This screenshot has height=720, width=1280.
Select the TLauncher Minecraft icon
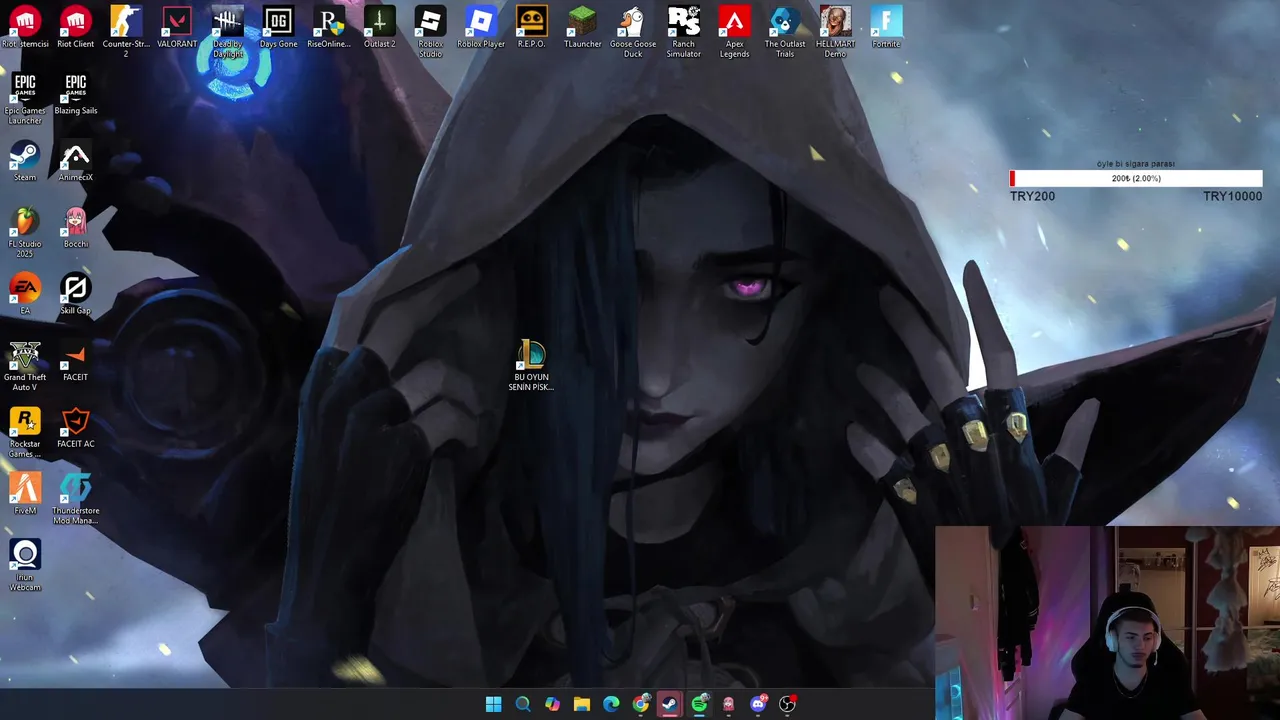coord(582,27)
